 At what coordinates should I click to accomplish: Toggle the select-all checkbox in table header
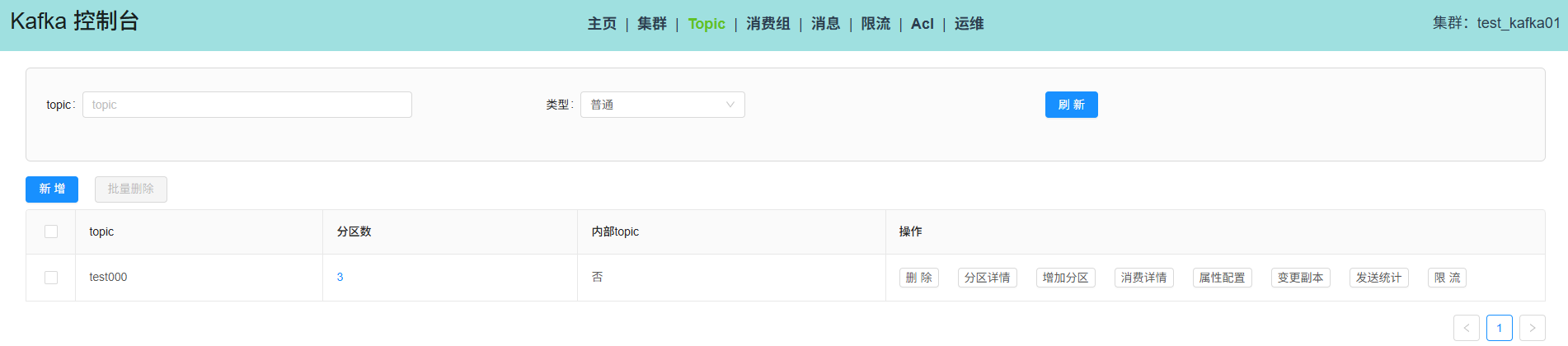click(x=51, y=231)
